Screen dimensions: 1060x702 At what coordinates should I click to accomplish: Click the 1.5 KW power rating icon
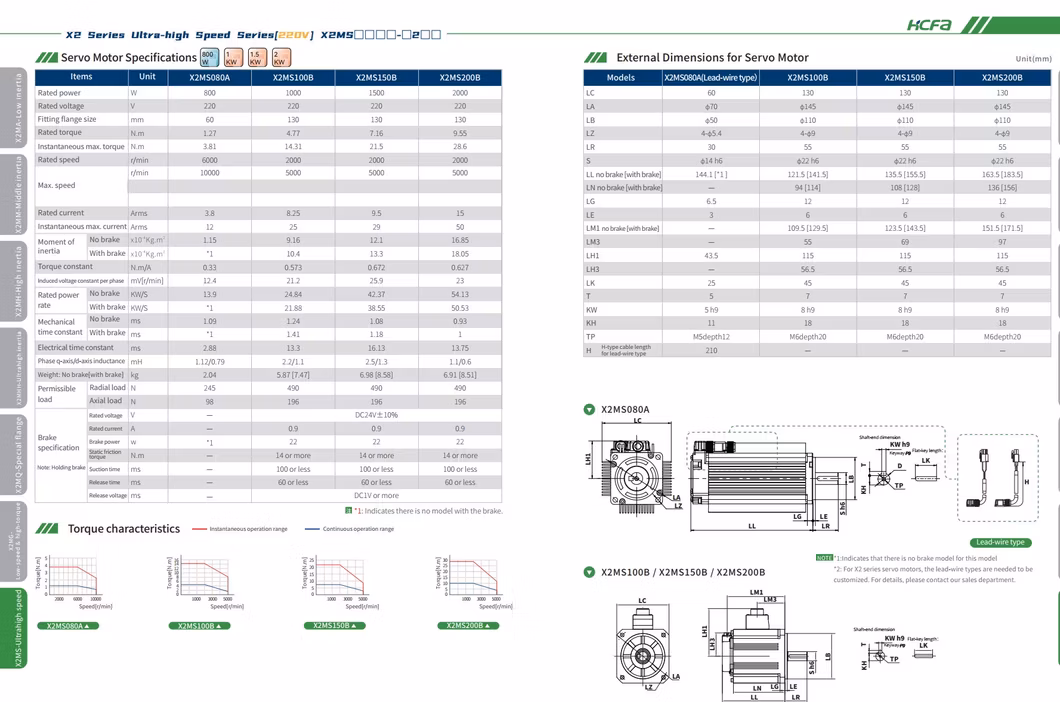click(x=257, y=57)
